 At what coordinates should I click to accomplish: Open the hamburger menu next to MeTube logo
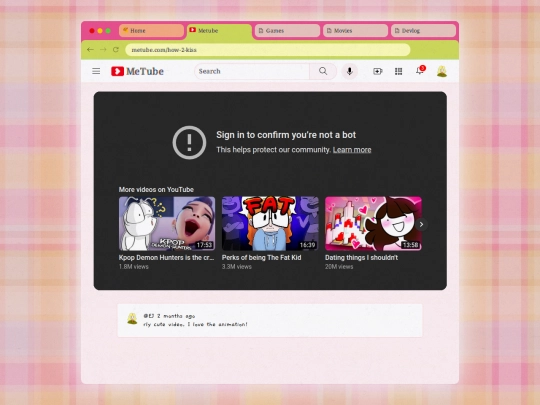pyautogui.click(x=96, y=71)
